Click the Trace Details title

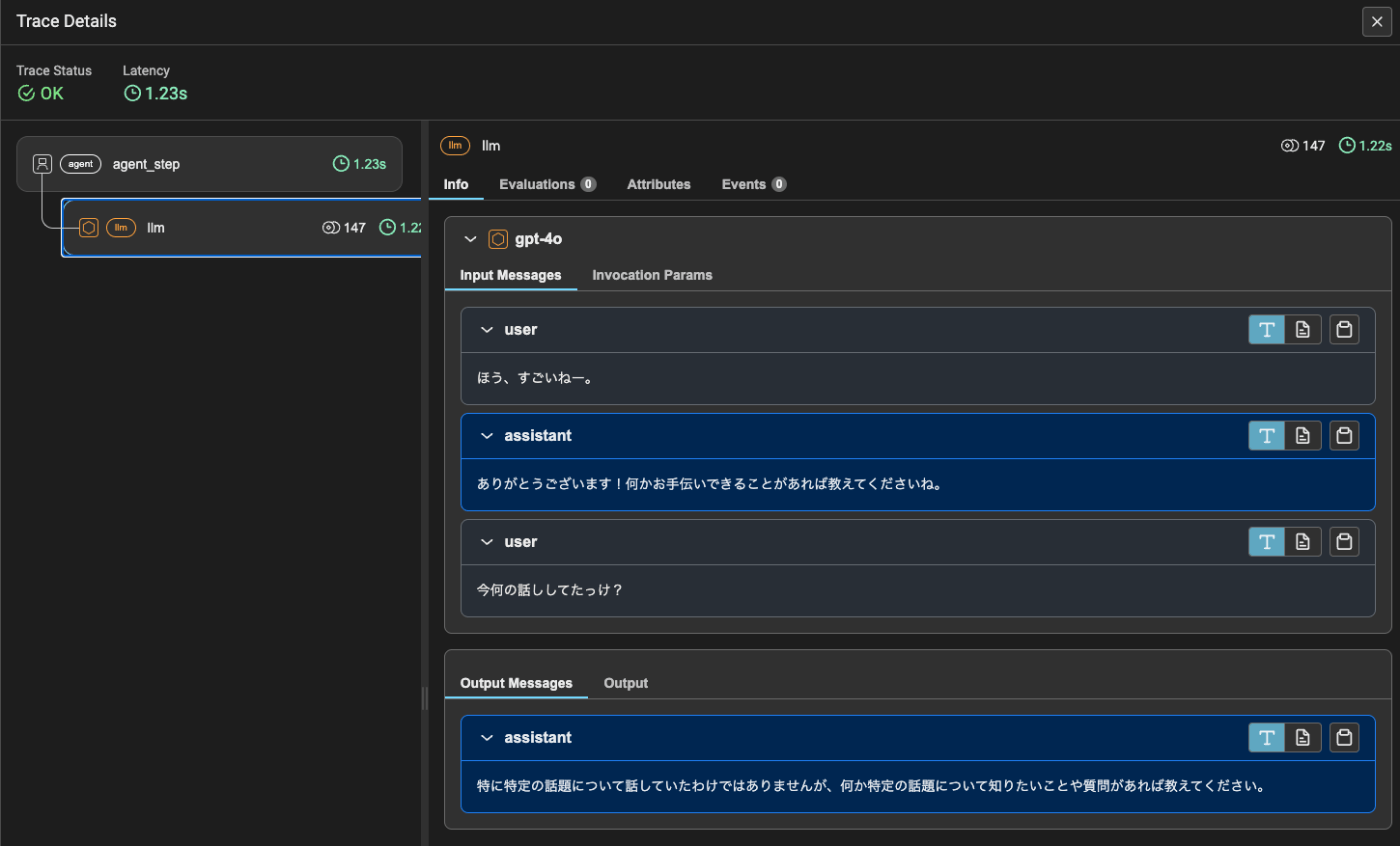(66, 21)
